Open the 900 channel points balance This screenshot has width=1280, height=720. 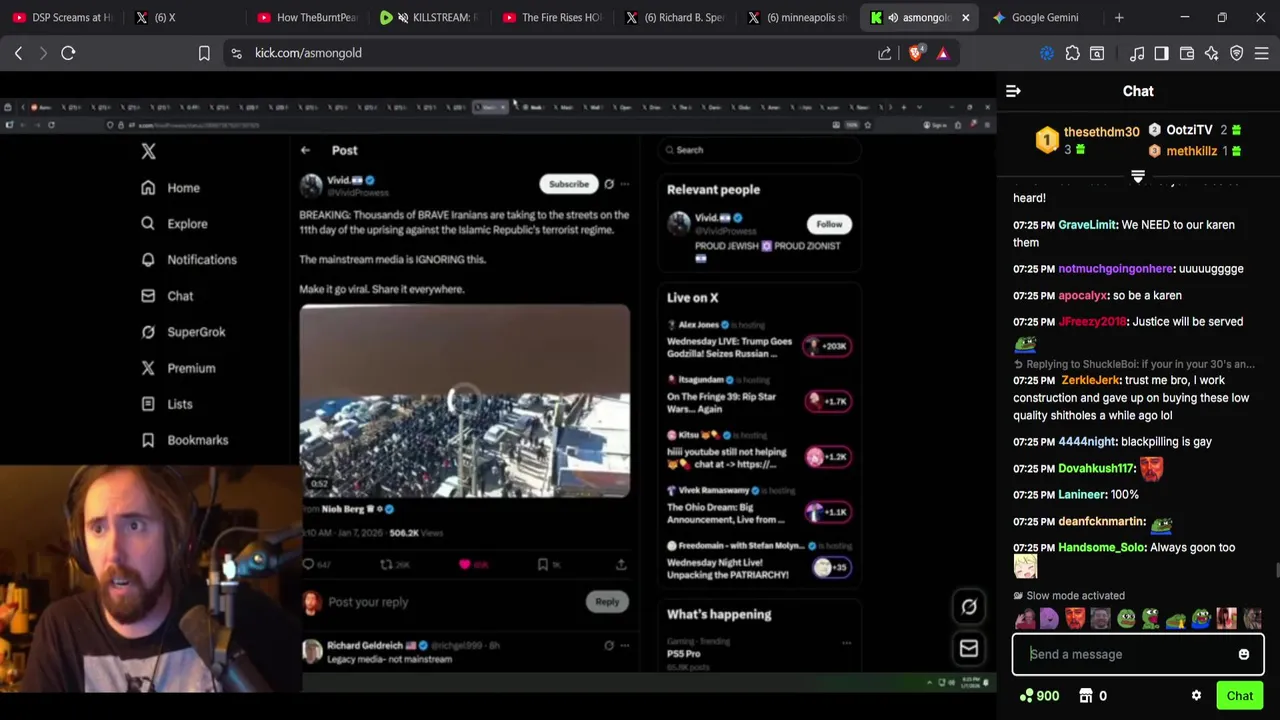click(x=1039, y=696)
